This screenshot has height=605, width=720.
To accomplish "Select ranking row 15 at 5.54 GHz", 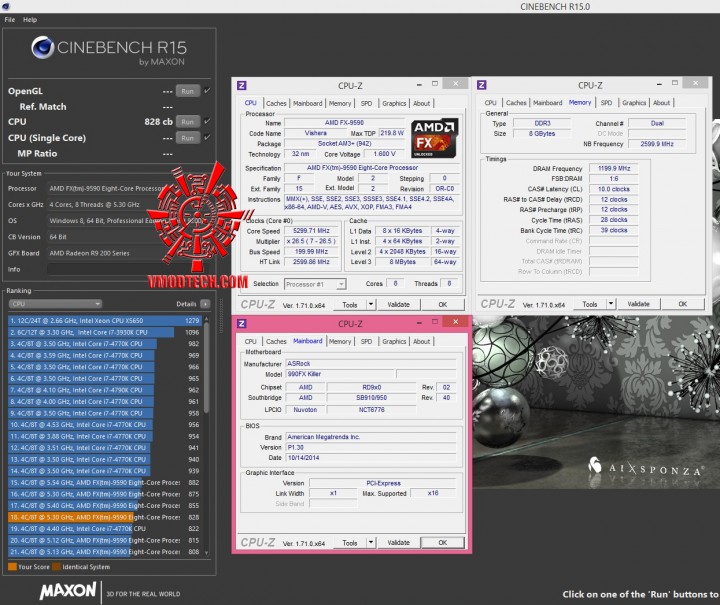I will [105, 482].
